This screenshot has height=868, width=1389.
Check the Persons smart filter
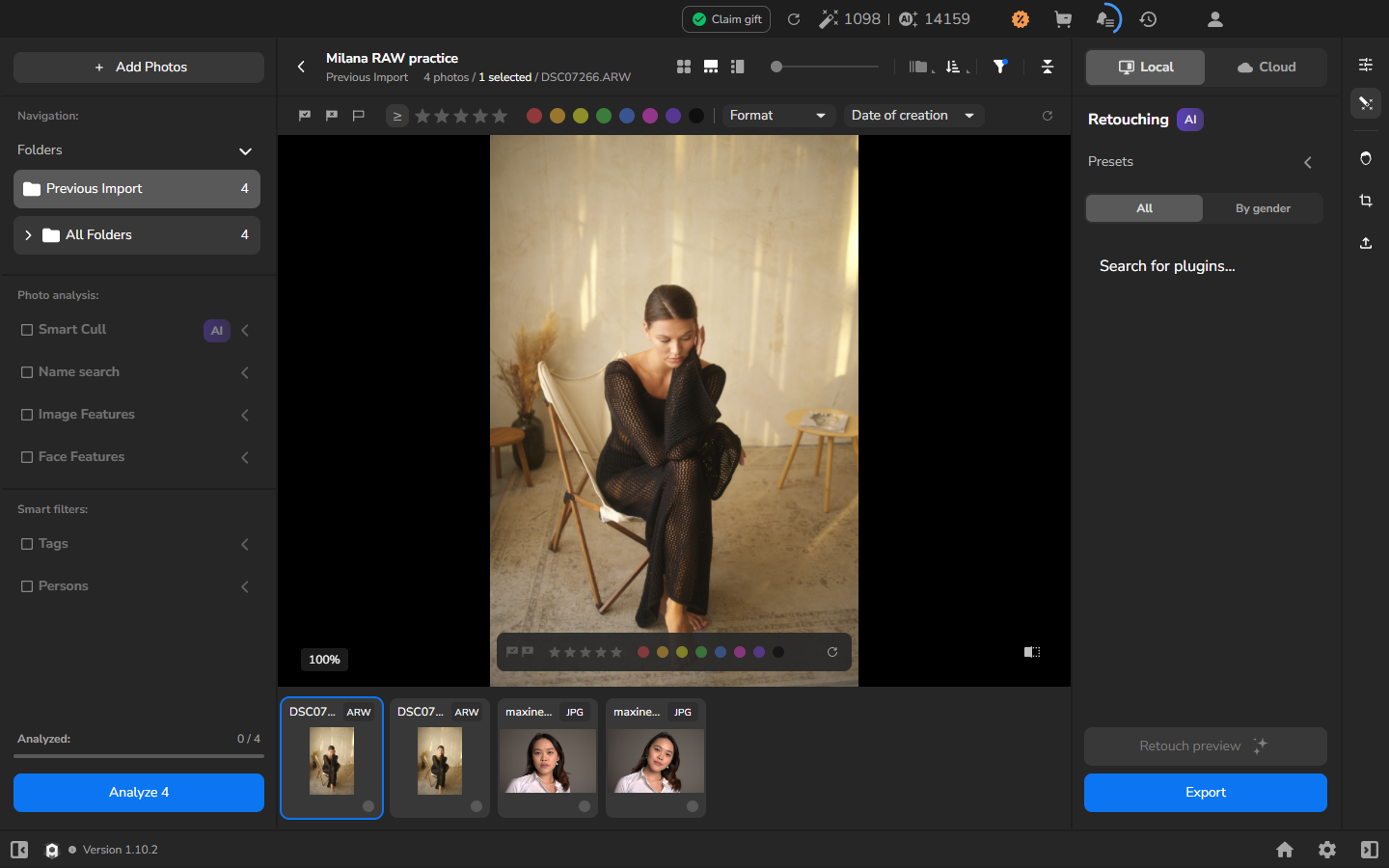coord(27,586)
